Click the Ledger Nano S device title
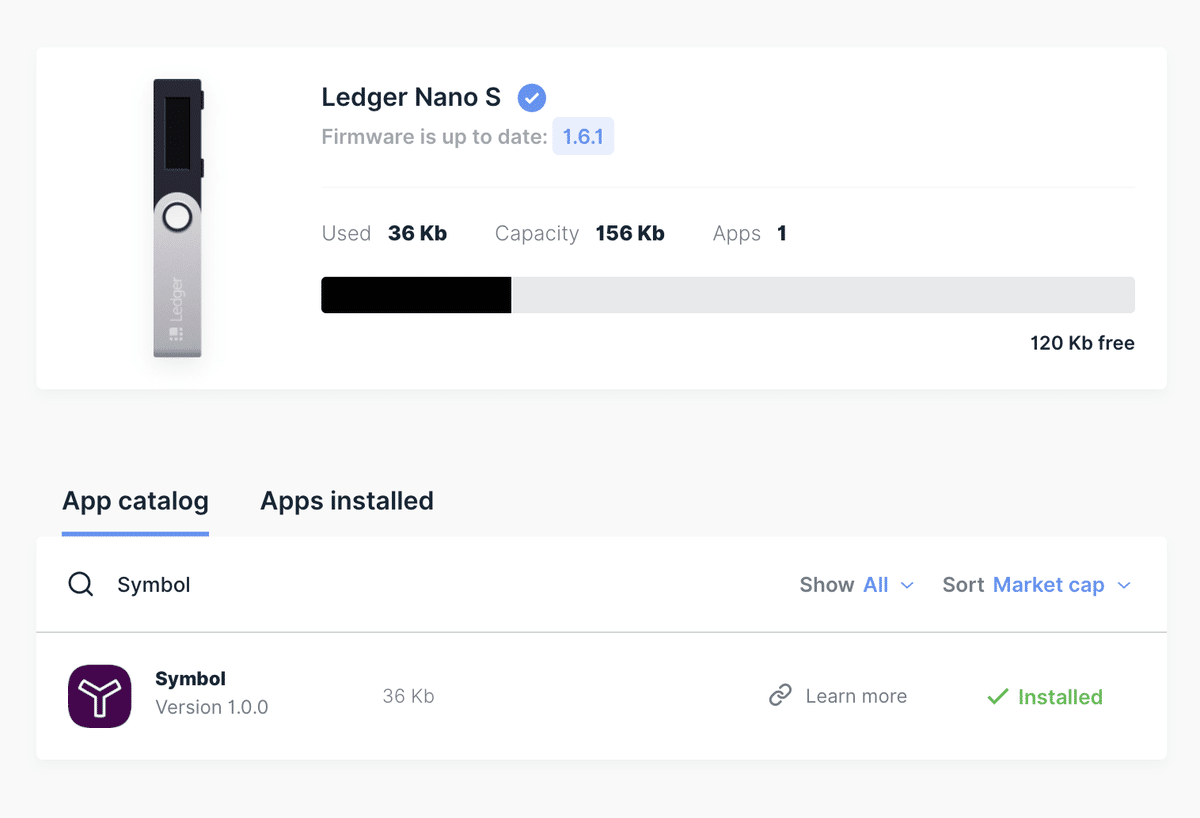Image resolution: width=1200 pixels, height=818 pixels. tap(411, 98)
